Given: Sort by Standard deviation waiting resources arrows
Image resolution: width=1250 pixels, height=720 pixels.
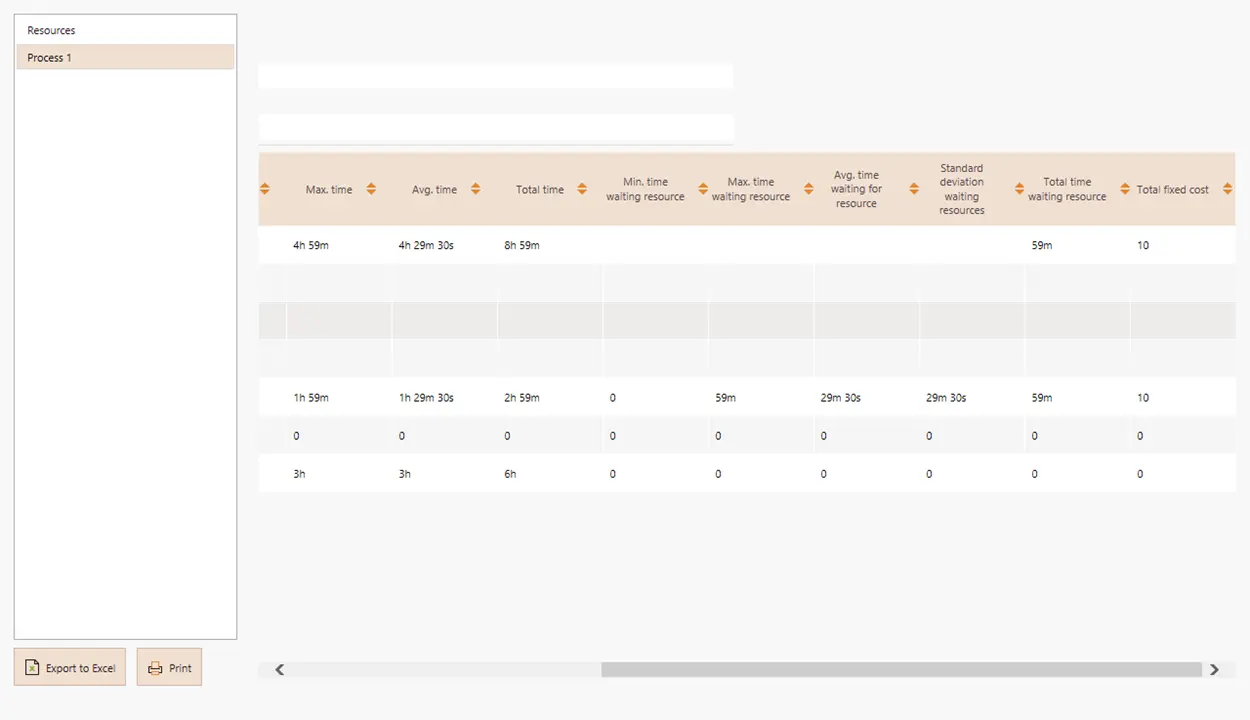Looking at the screenshot, I should (1020, 189).
